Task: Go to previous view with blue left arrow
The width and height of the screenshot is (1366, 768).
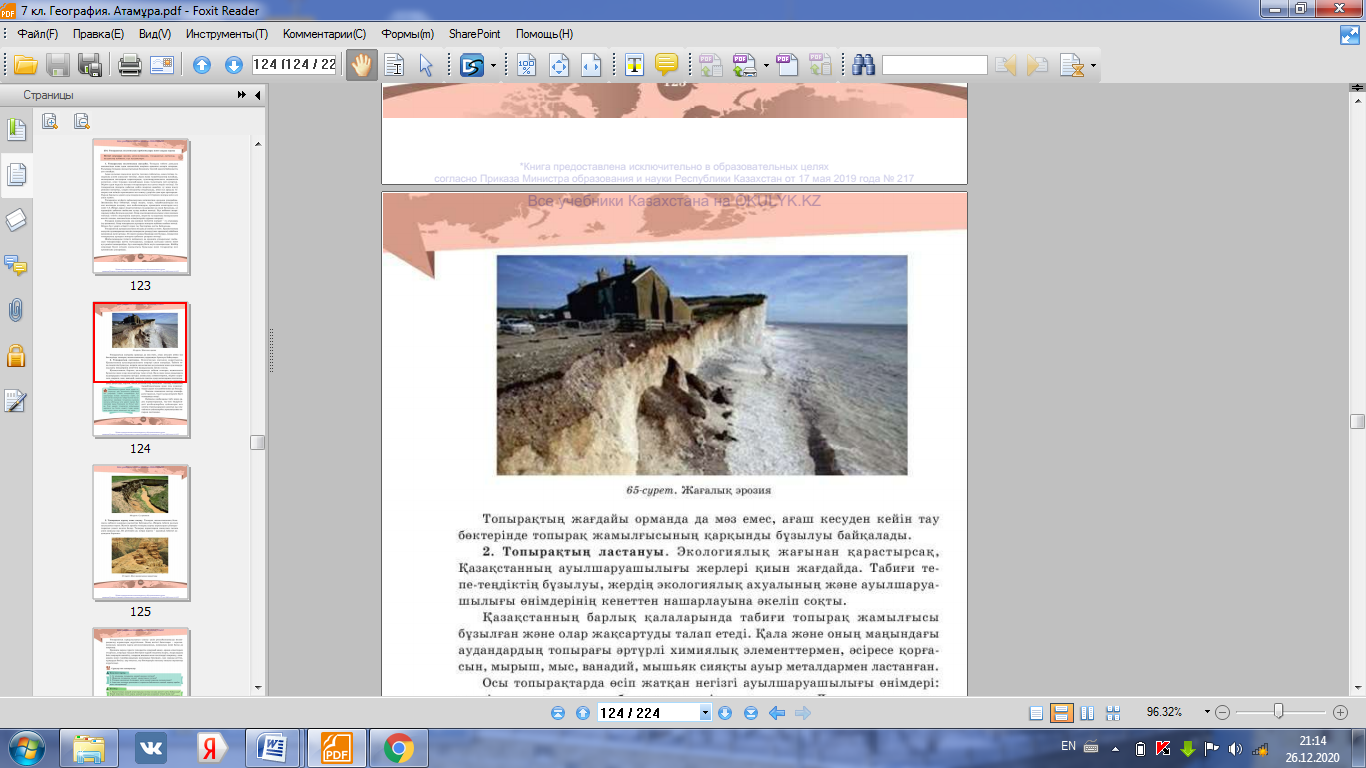Action: coord(776,713)
